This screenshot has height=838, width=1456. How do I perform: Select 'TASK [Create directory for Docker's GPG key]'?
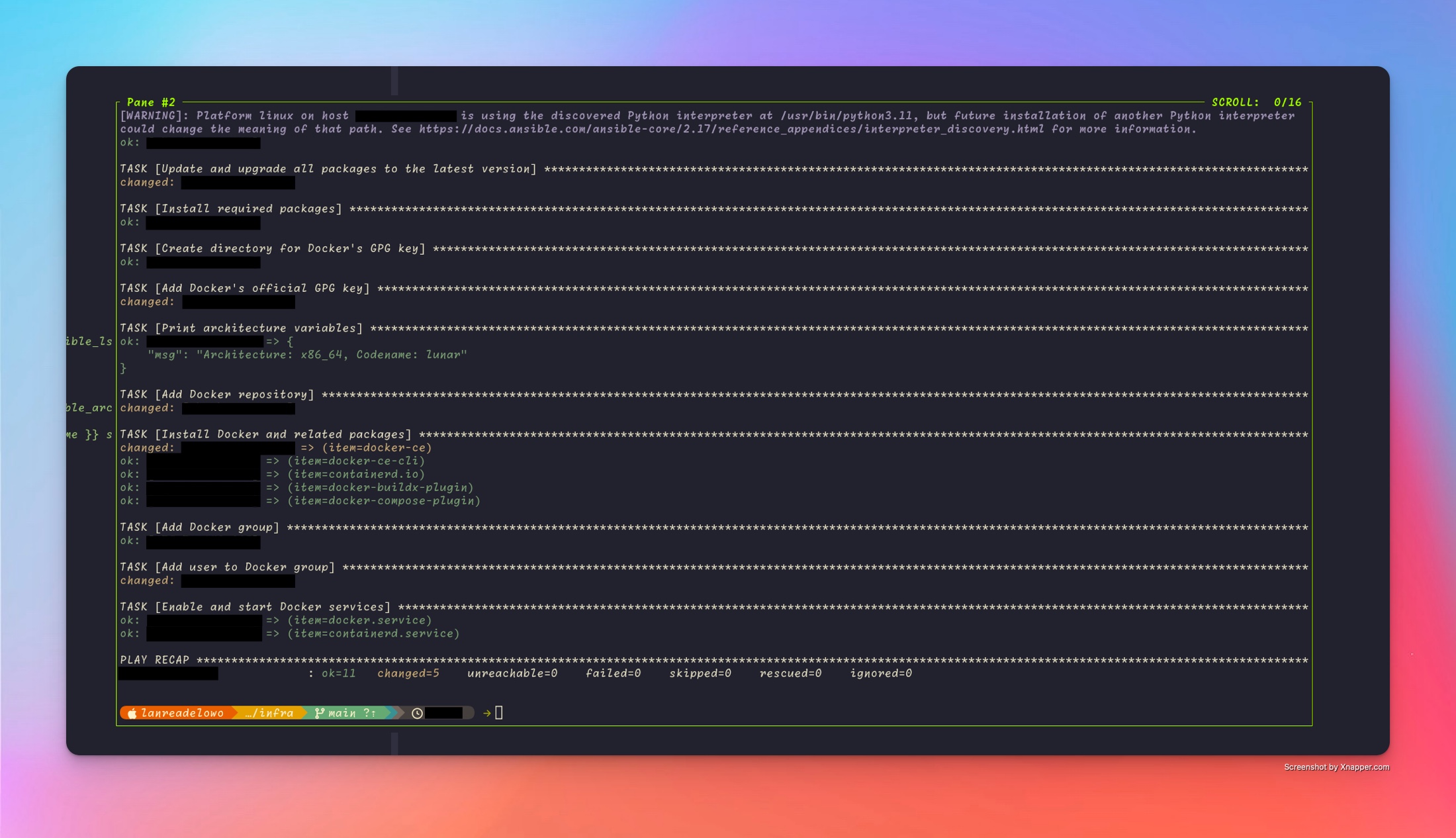(x=714, y=248)
